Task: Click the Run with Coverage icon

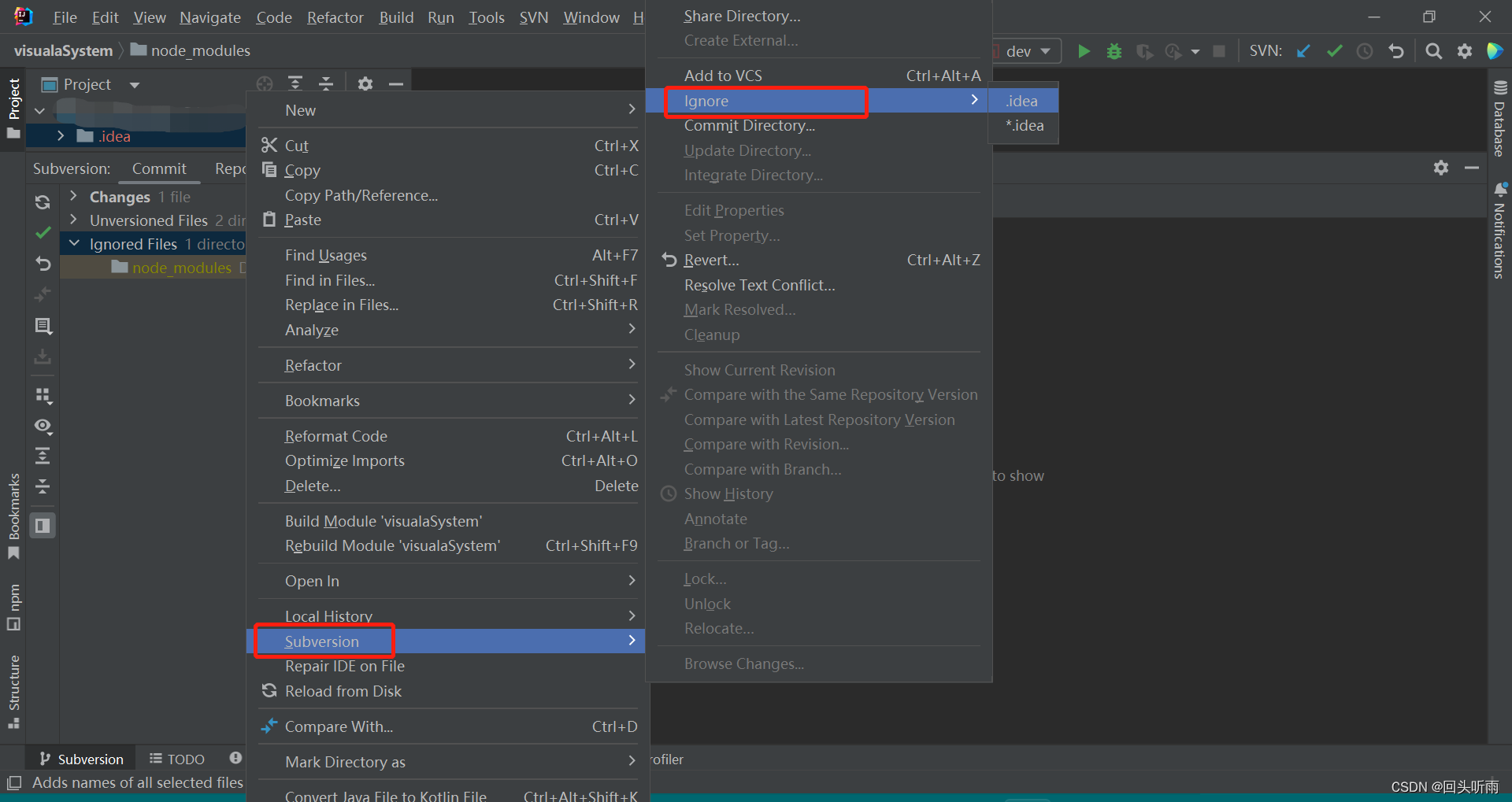Action: [x=1144, y=51]
